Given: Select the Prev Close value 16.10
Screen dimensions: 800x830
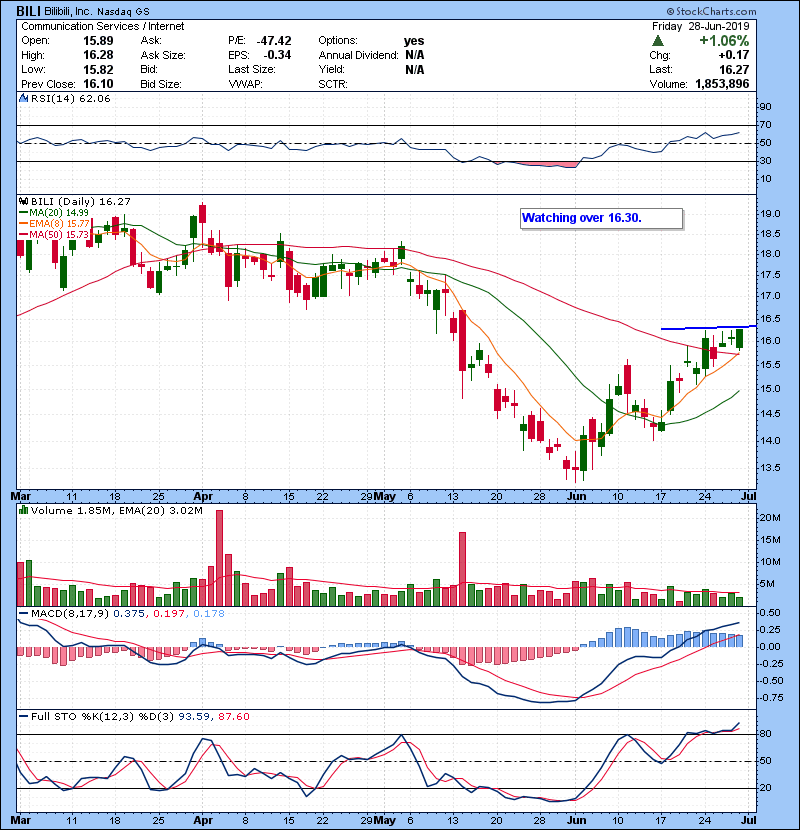Looking at the screenshot, I should point(98,84).
